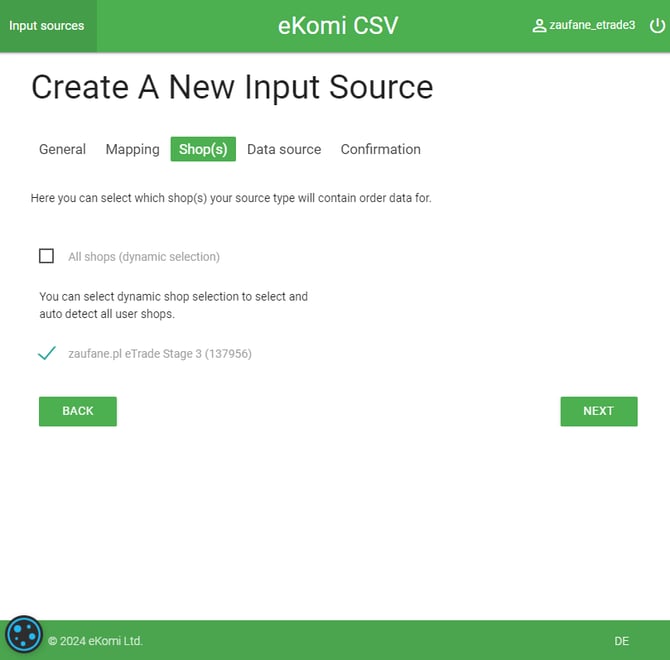
Task: Click the © 2024 eKomi Ltd. footer text
Action: point(95,641)
